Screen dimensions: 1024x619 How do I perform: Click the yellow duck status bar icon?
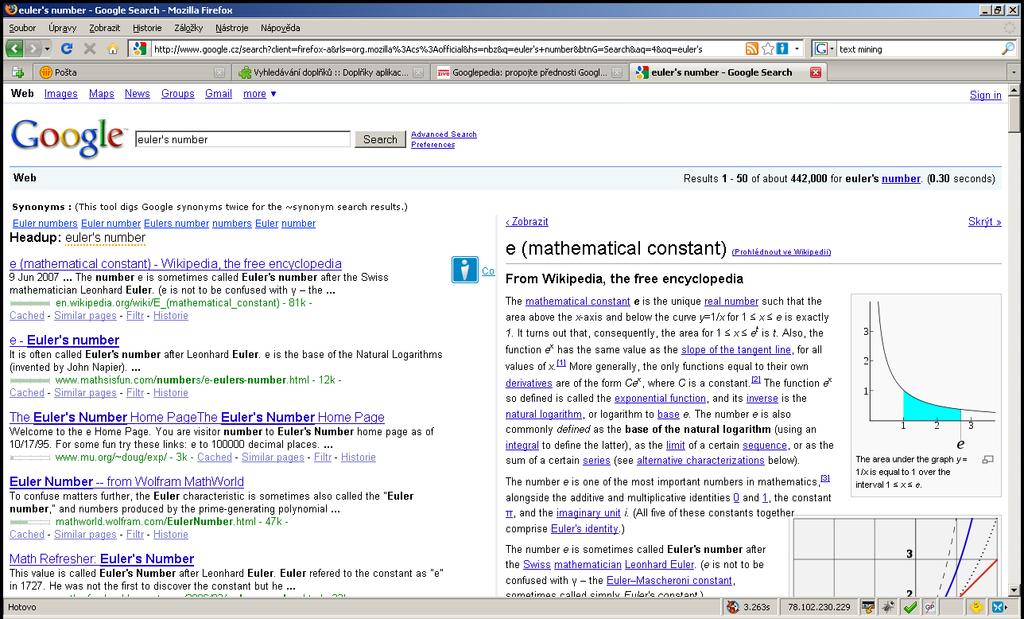pos(976,607)
